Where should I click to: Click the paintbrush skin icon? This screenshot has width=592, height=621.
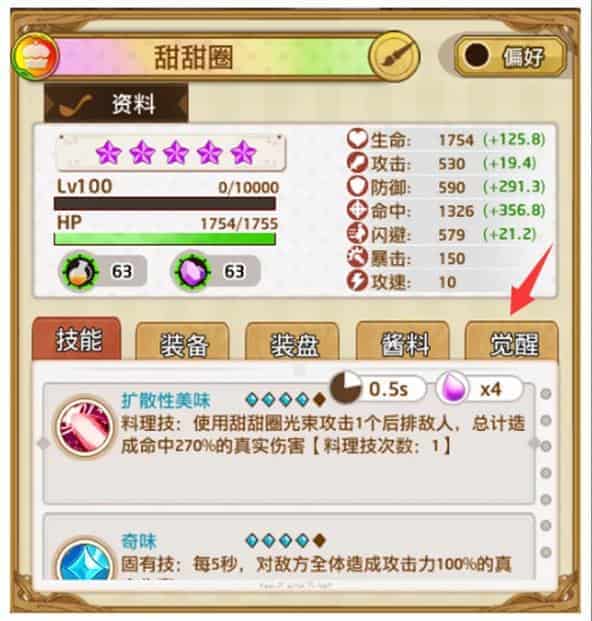coord(394,57)
